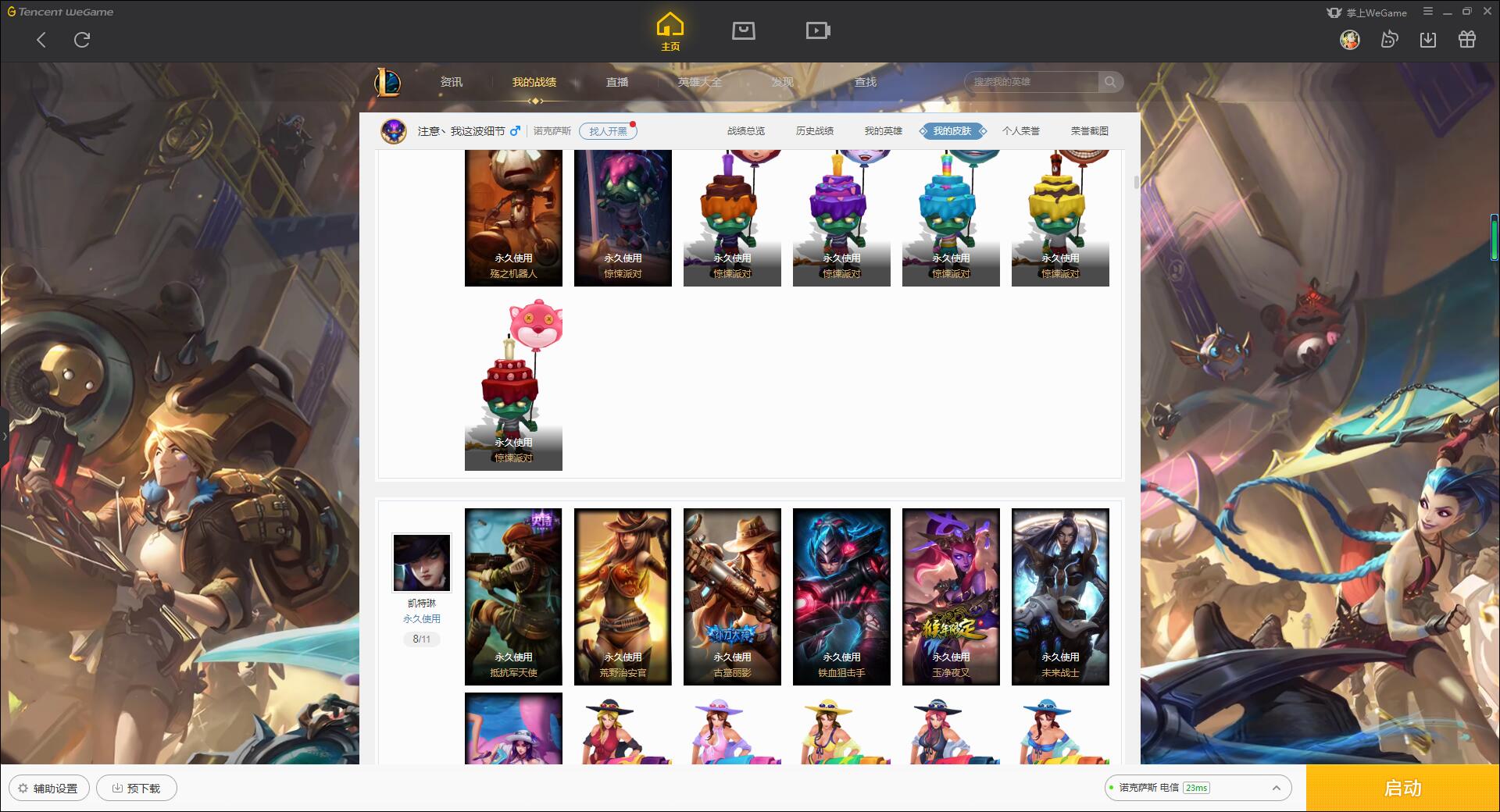Click the summoner name 注意丶我这波细节

[461, 131]
